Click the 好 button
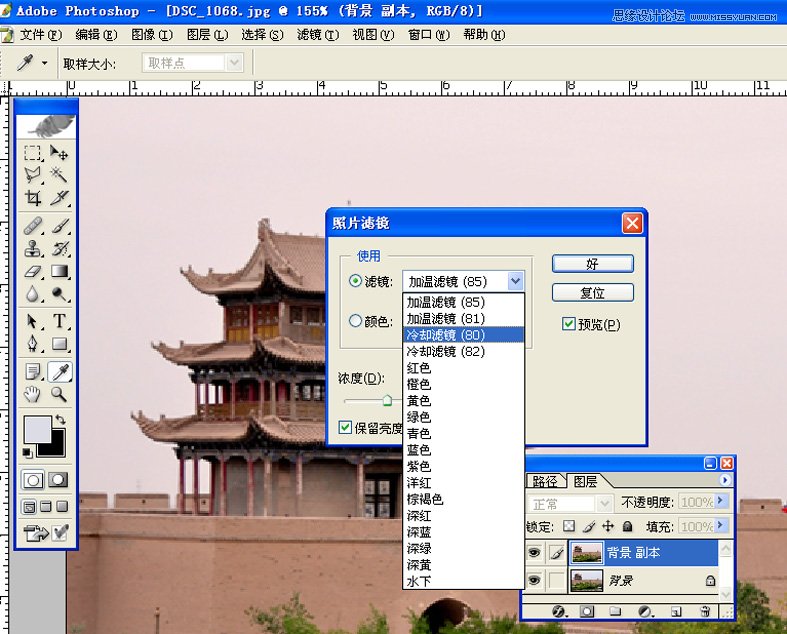The image size is (787, 634). 593,264
